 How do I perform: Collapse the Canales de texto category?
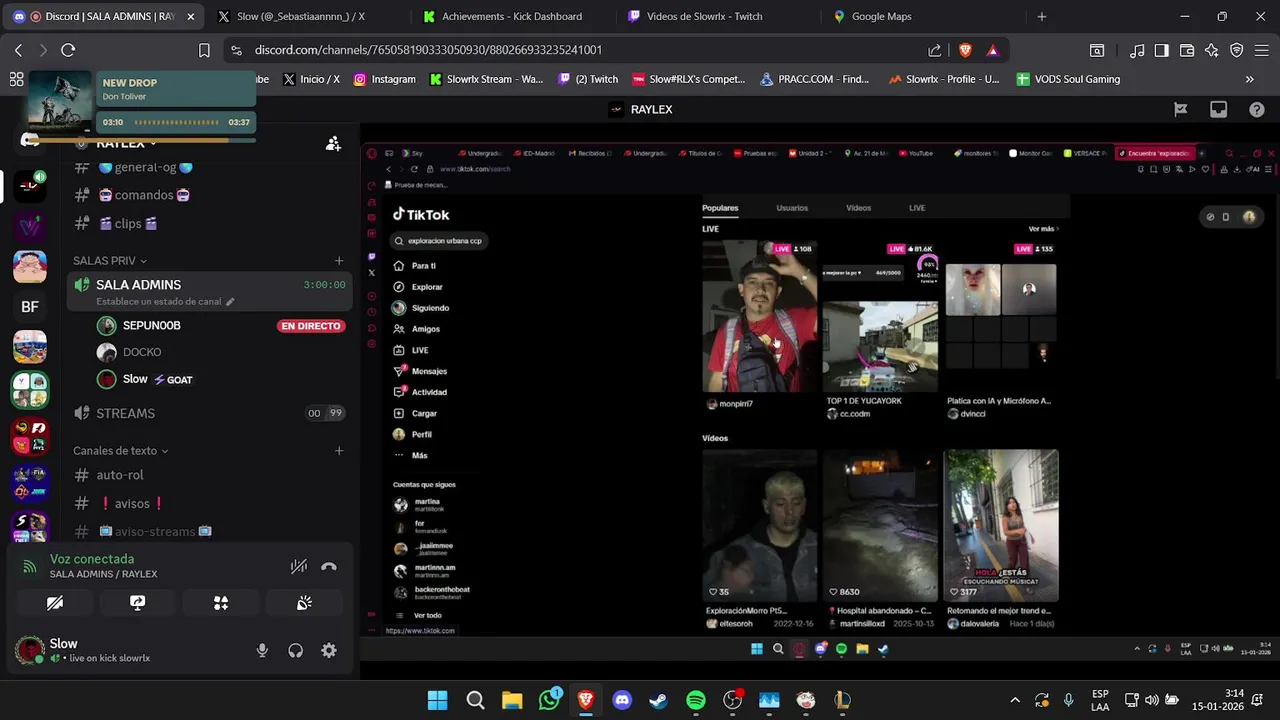click(x=120, y=451)
